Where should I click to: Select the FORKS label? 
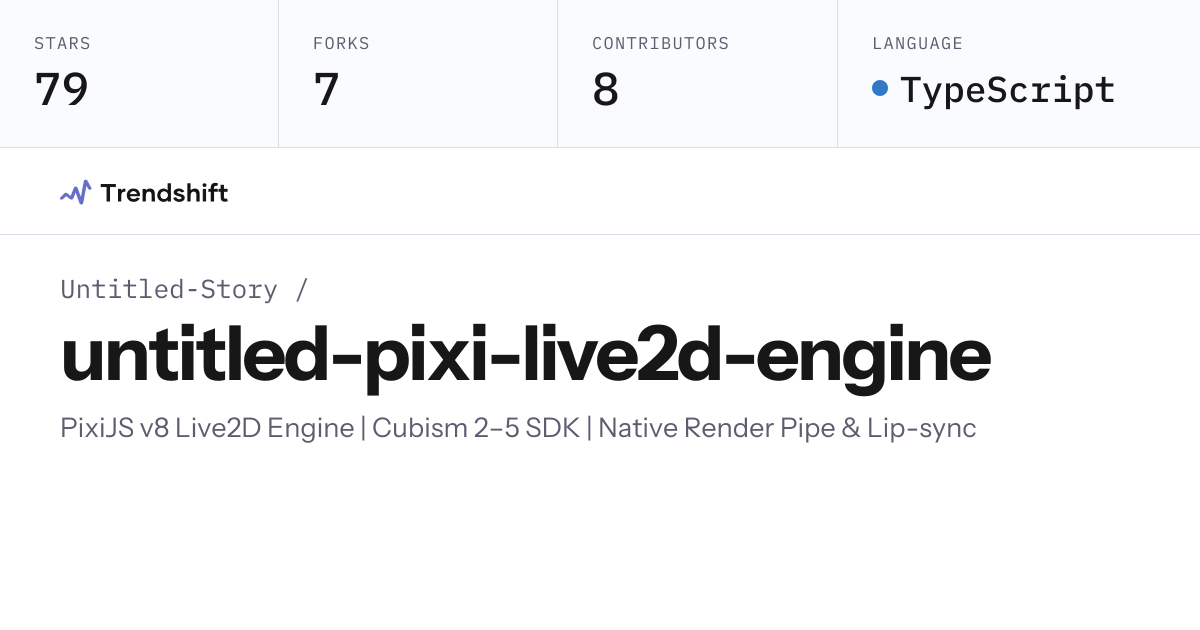pyautogui.click(x=341, y=44)
